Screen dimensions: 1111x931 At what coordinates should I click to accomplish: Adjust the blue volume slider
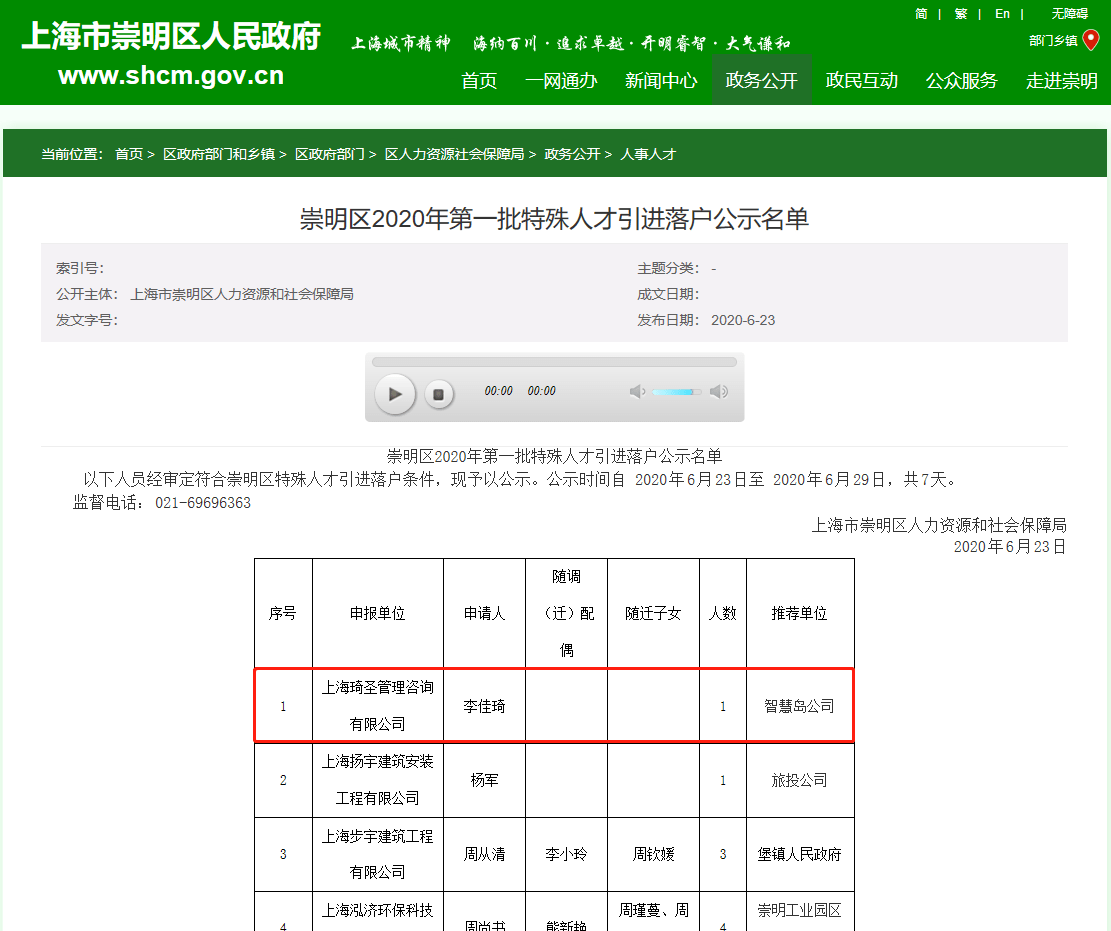coord(675,392)
